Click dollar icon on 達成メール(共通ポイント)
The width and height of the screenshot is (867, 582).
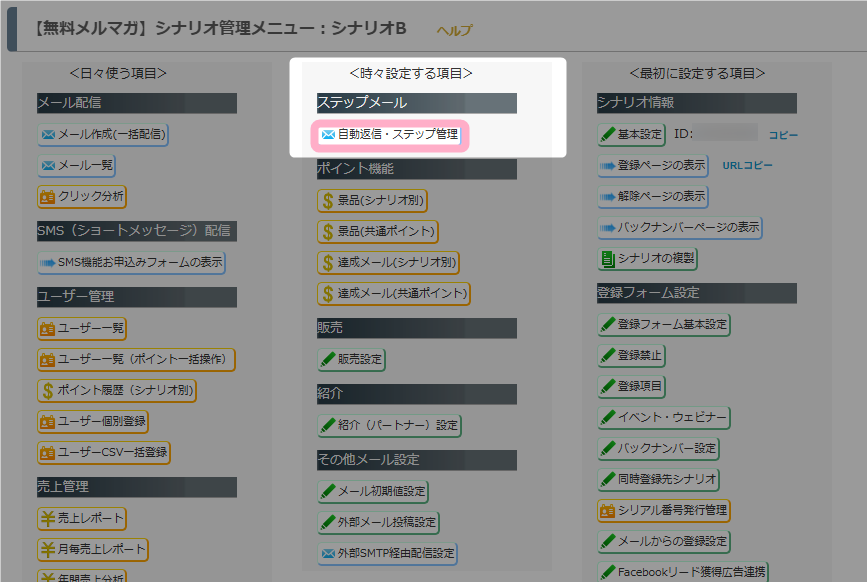pyautogui.click(x=328, y=293)
